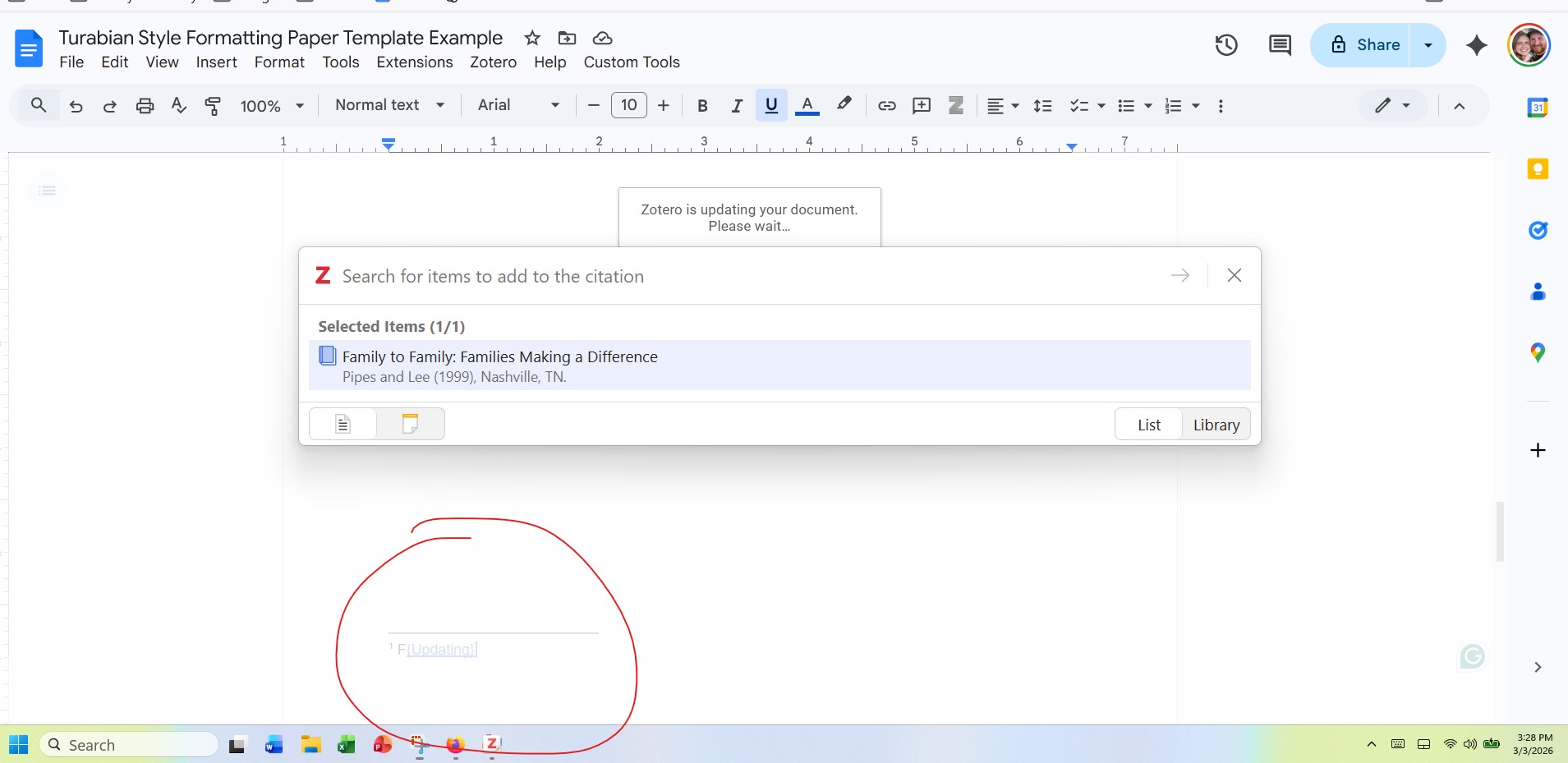Run spelling and grammar check
This screenshot has height=763, width=1568.
178,105
